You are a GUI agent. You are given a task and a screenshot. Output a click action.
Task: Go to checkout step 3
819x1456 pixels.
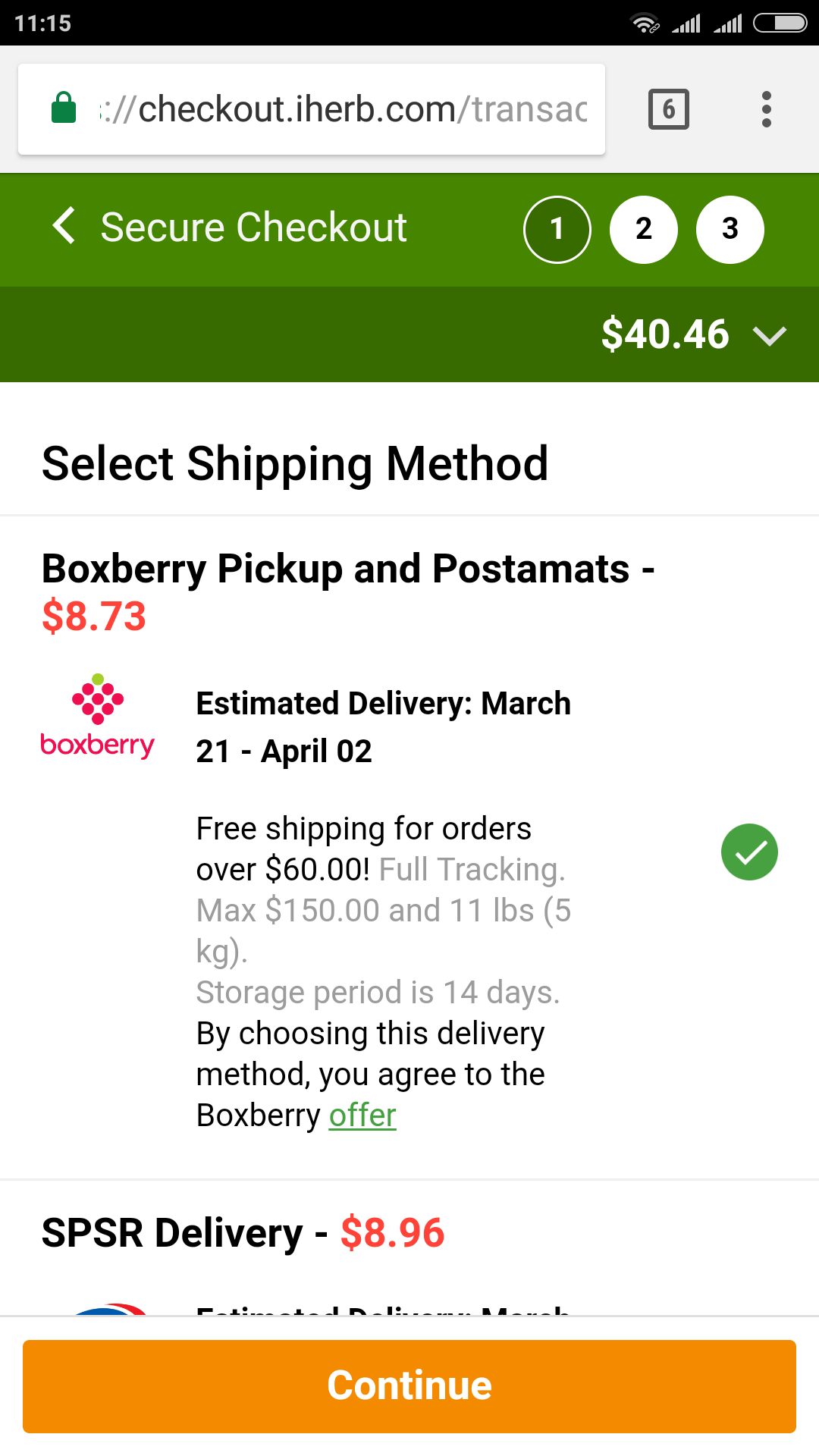point(730,229)
